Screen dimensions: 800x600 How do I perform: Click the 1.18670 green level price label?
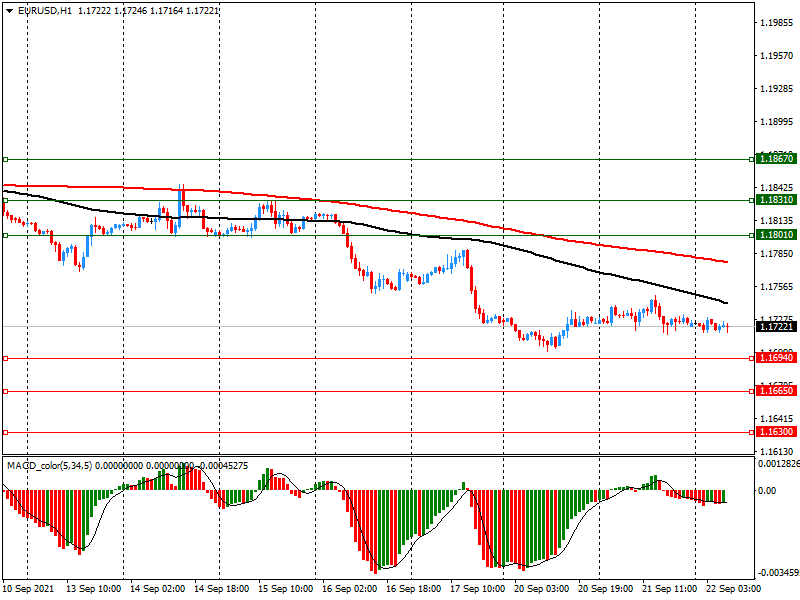(776, 159)
